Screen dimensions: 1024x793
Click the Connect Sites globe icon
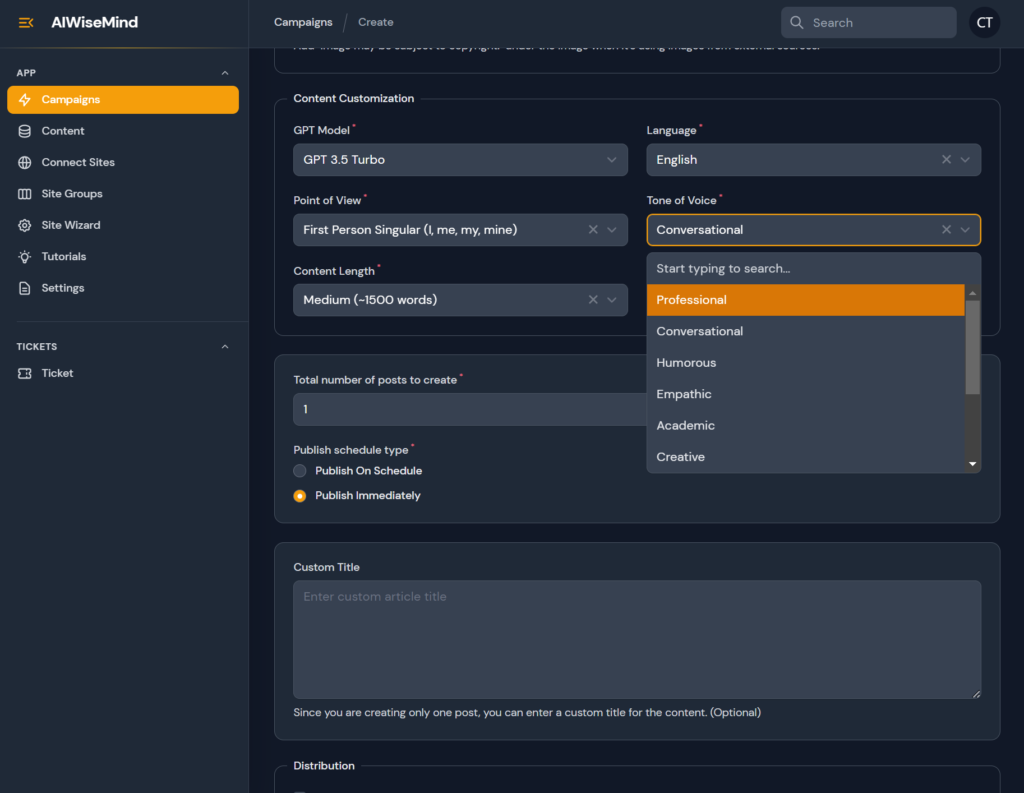pyautogui.click(x=25, y=162)
